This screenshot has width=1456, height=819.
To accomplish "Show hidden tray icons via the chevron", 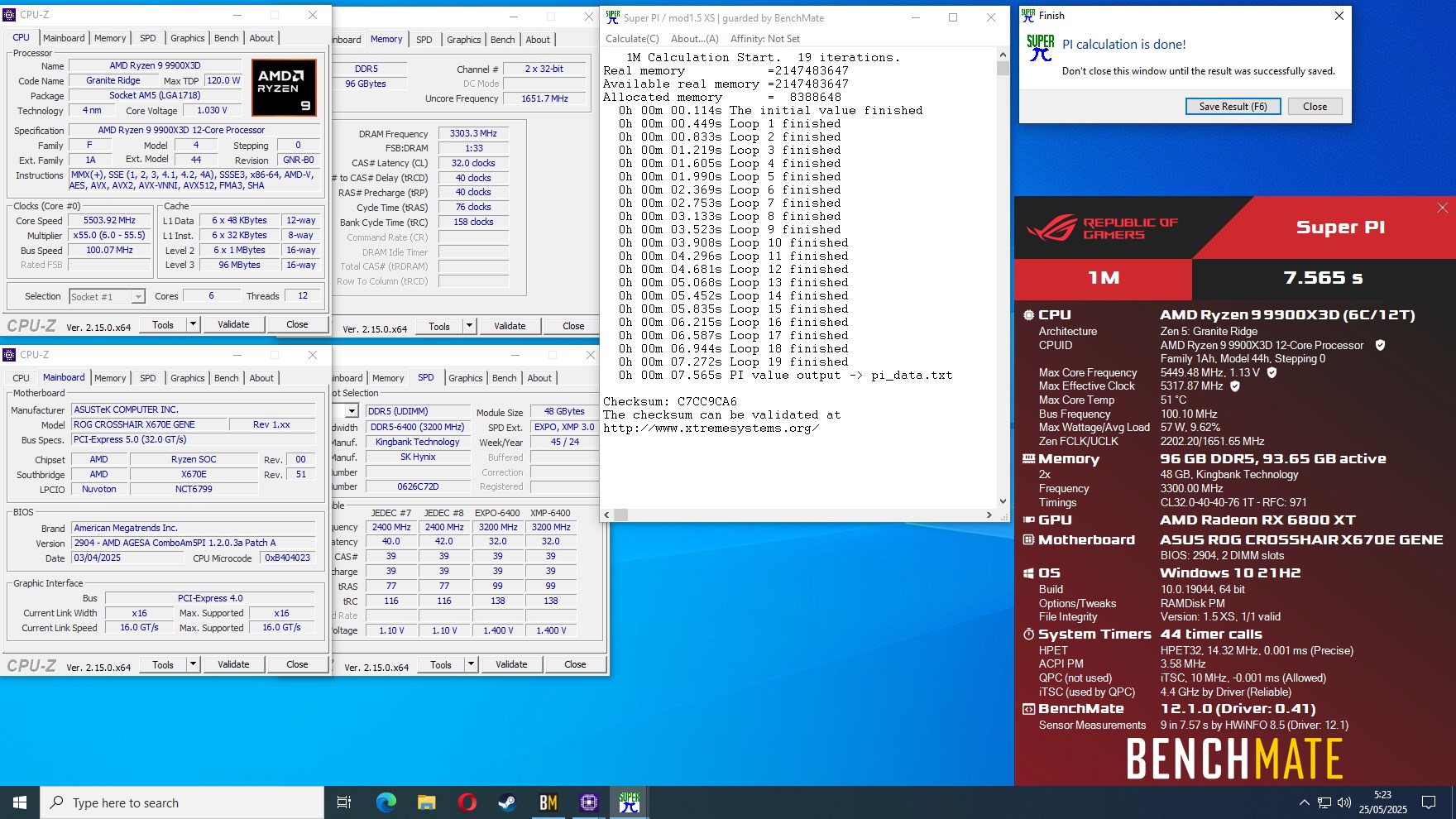I will pos(1304,802).
